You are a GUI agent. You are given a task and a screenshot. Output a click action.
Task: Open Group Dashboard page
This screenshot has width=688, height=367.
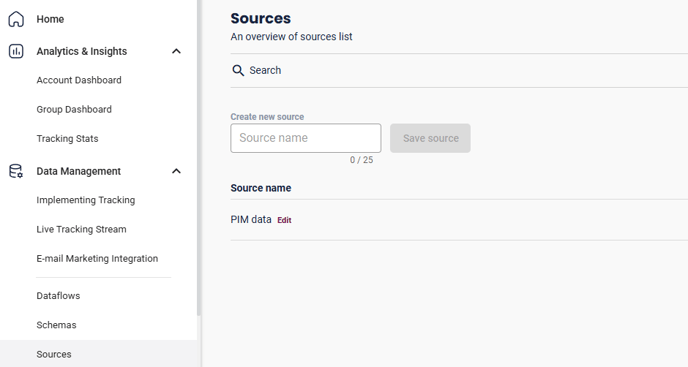click(74, 109)
